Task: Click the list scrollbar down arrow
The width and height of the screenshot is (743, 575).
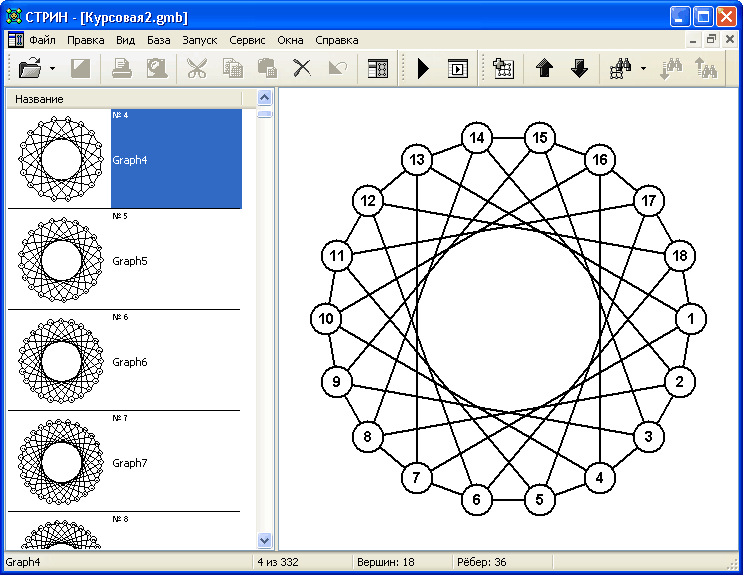Action: [x=265, y=540]
